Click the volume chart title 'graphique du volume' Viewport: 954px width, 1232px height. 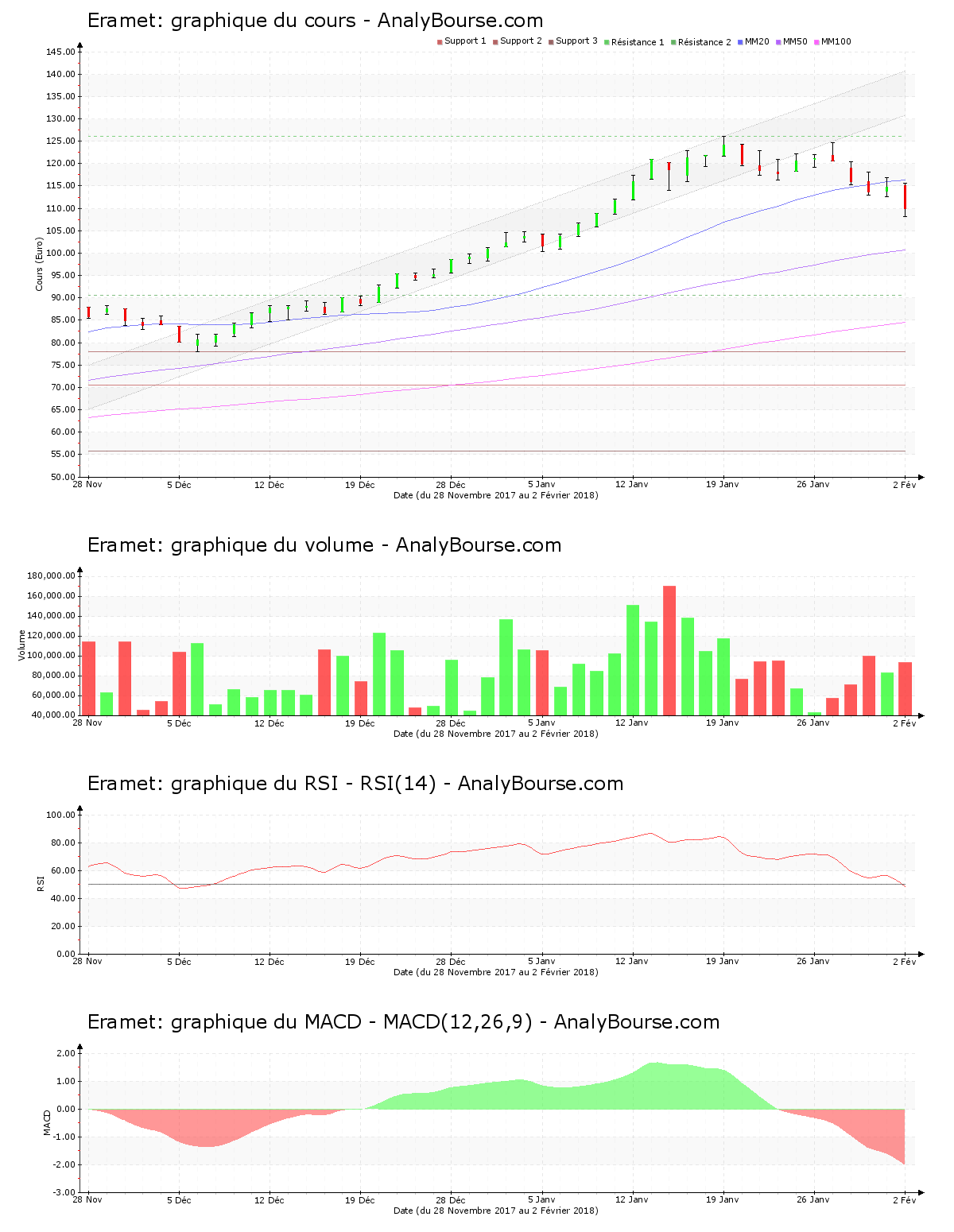(272, 545)
